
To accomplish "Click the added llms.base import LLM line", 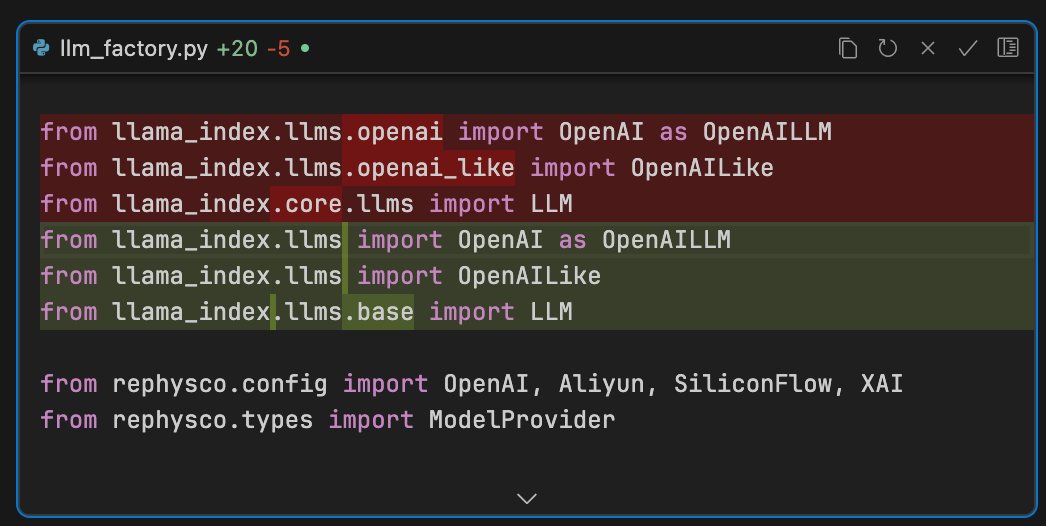I will (537, 312).
